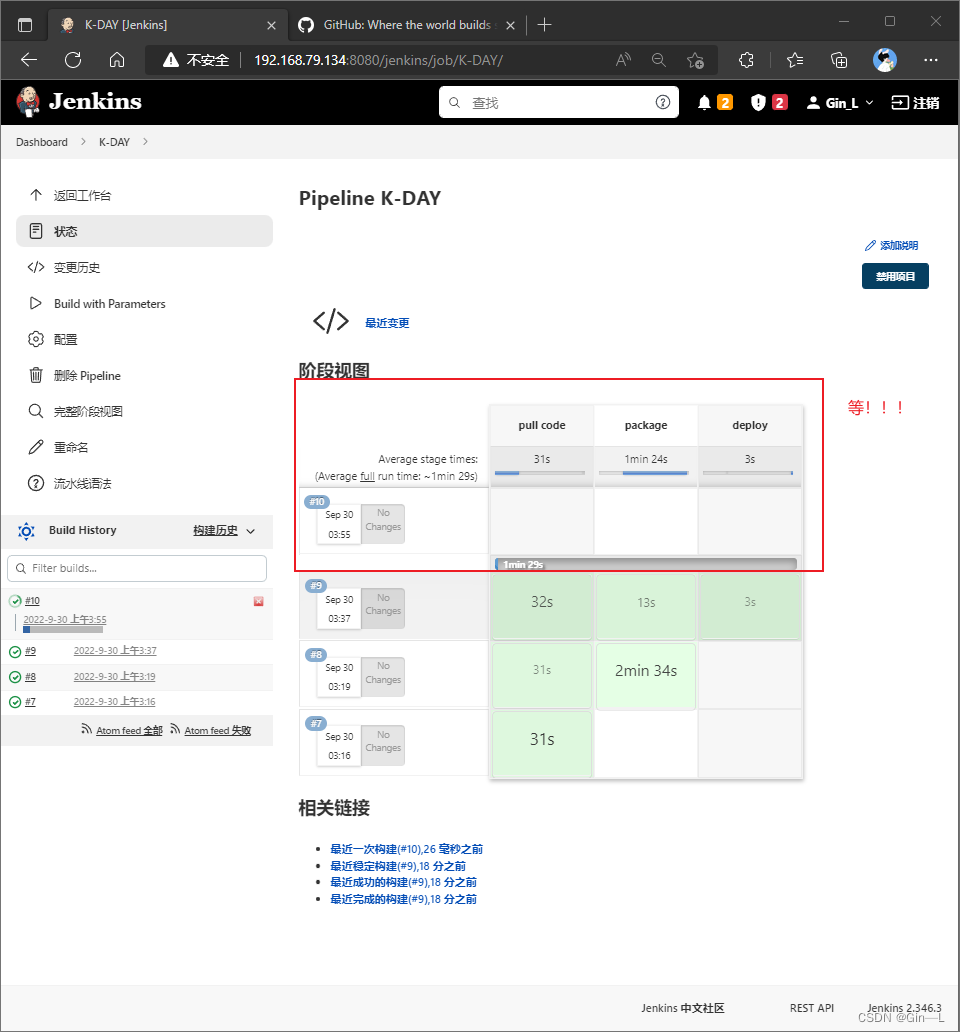Click in the 查找 search field

(559, 102)
